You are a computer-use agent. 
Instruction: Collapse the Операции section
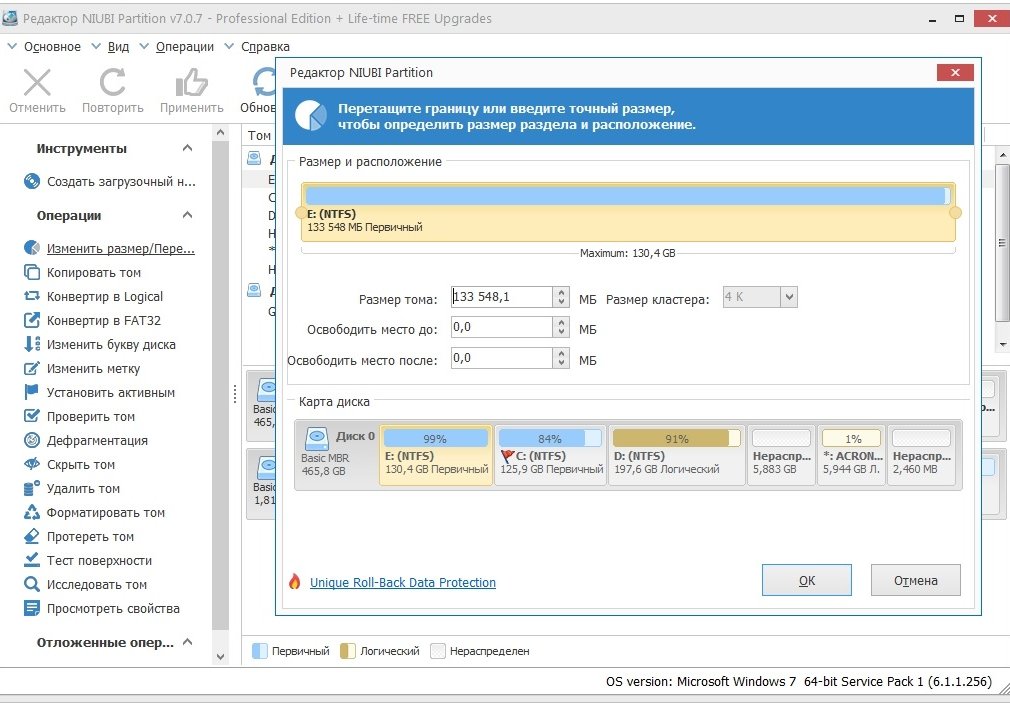pos(187,215)
